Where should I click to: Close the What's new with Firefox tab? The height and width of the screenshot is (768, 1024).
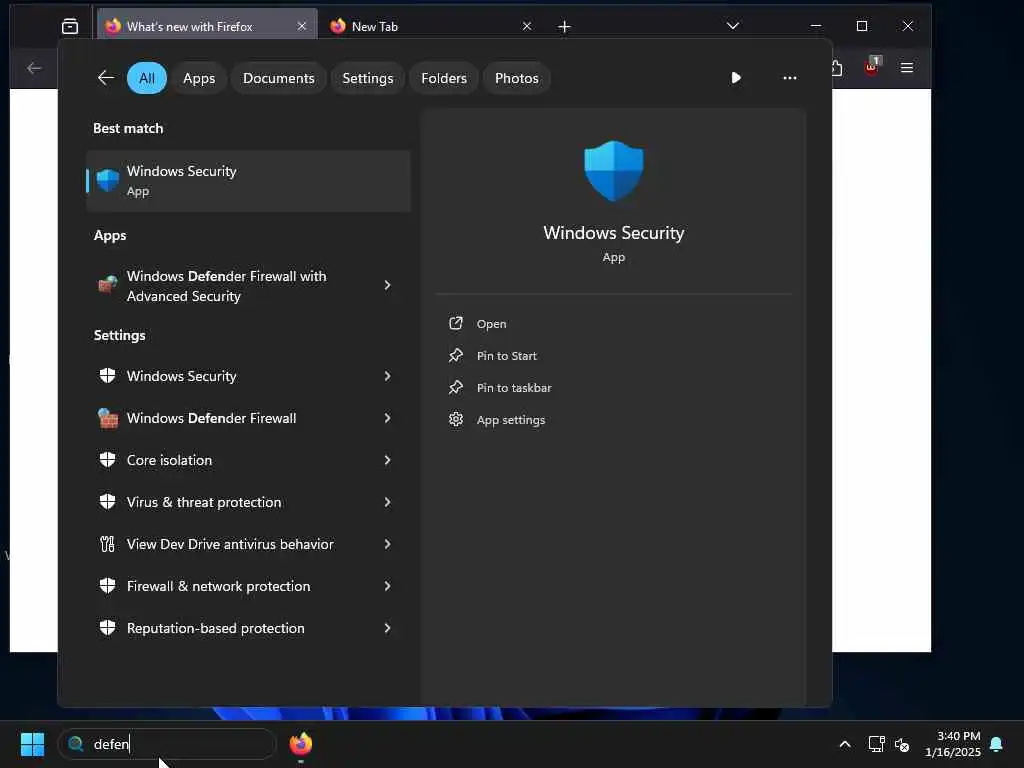click(302, 26)
